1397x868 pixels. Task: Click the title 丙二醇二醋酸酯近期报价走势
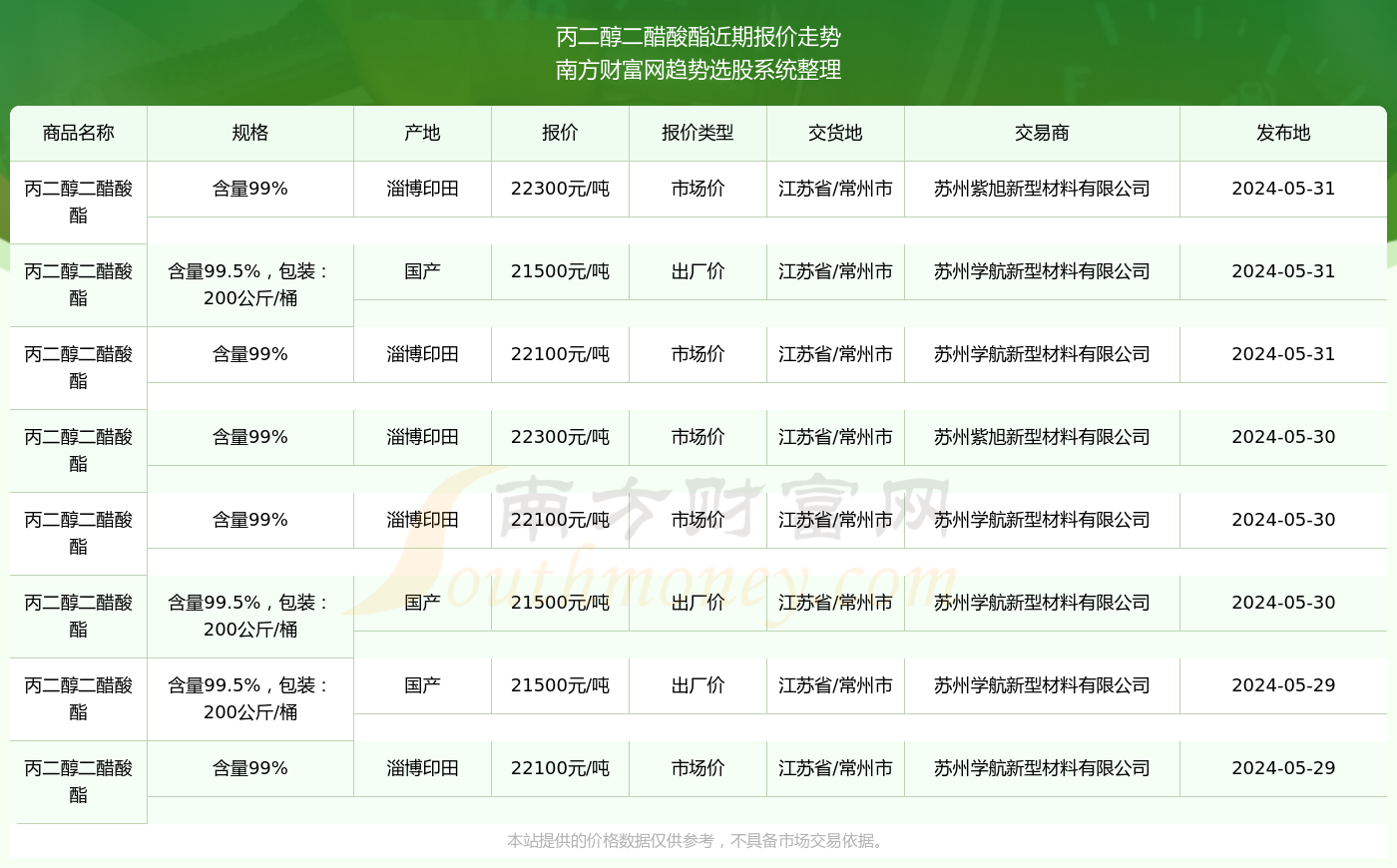coord(698,37)
